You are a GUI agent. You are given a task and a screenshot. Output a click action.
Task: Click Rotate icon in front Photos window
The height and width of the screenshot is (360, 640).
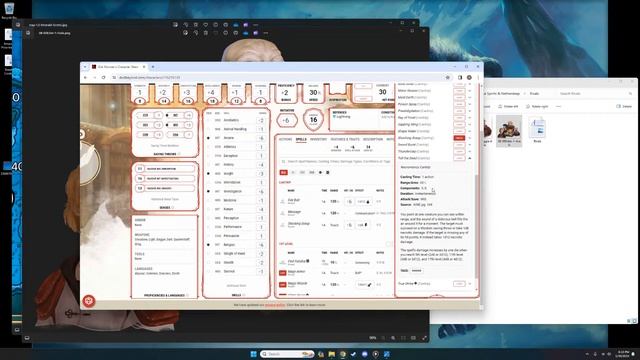(x=196, y=33)
